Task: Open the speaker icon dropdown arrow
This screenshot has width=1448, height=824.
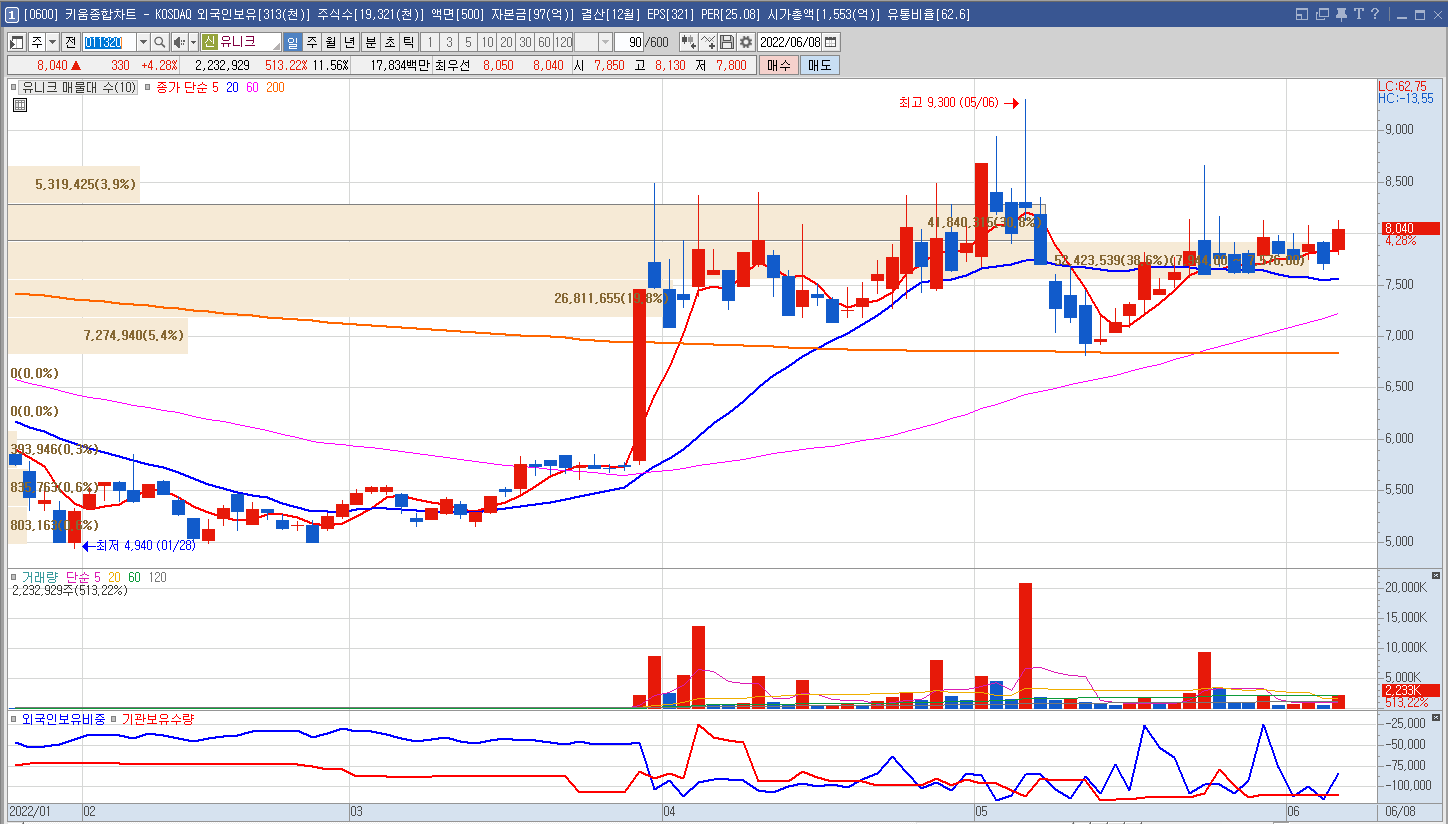Action: click(193, 42)
